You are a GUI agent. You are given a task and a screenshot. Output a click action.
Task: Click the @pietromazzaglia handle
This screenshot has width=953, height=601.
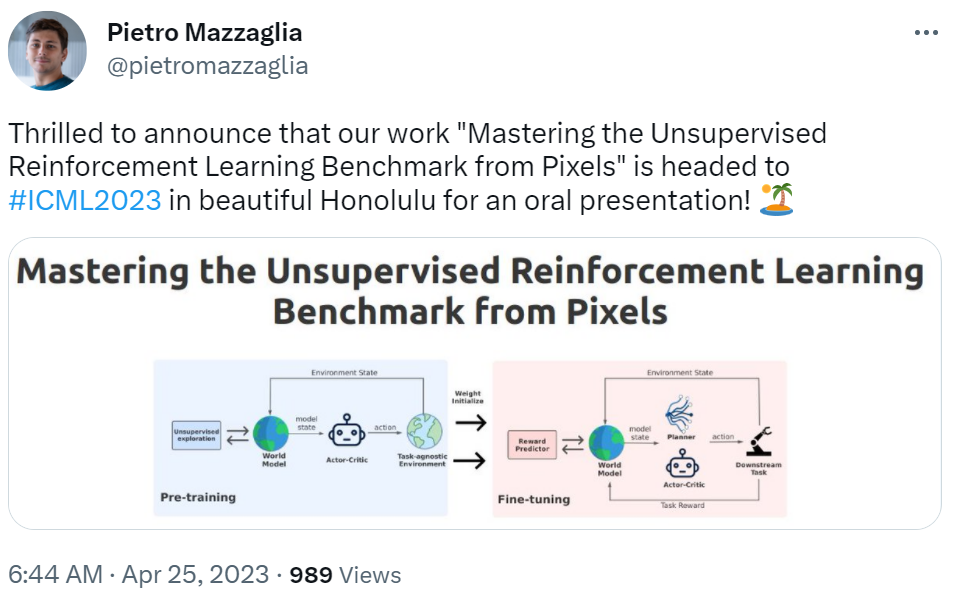(x=207, y=66)
